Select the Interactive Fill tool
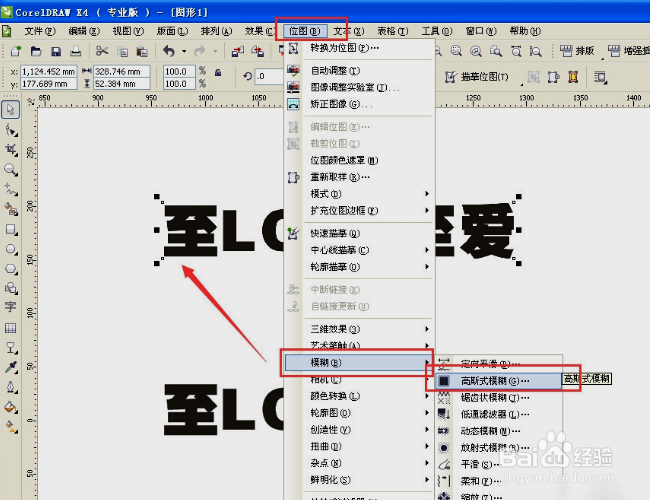This screenshot has width=650, height=500. (x=10, y=426)
